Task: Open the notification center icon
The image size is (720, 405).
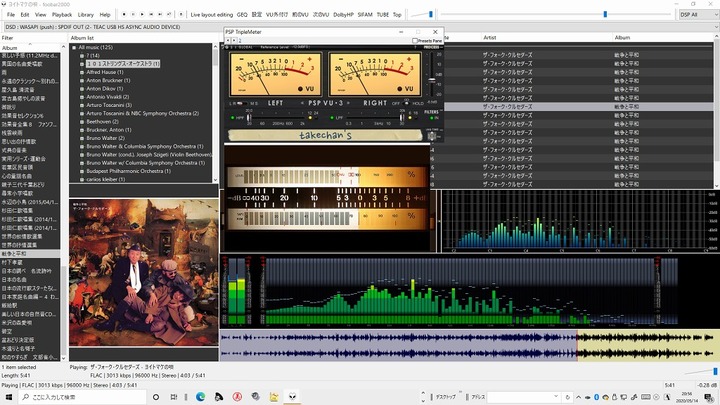Action: click(x=710, y=397)
